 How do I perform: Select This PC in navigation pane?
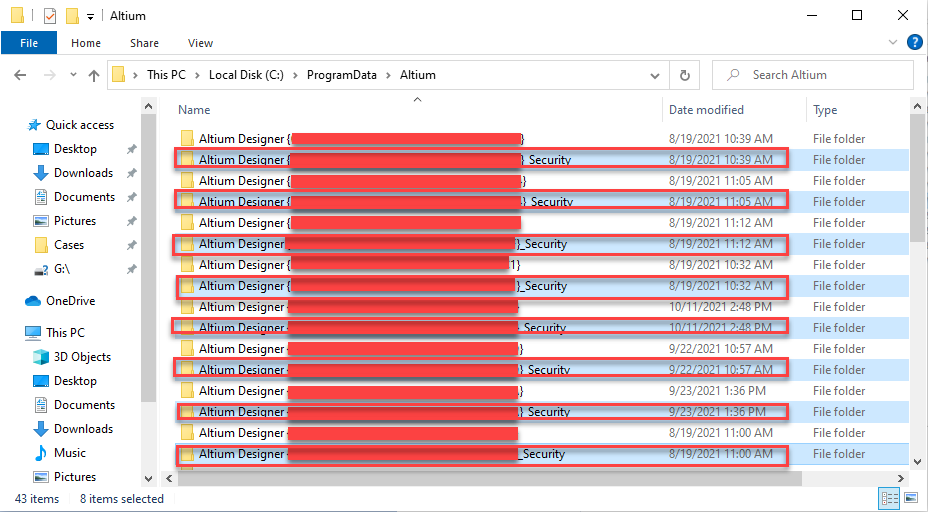coord(65,333)
